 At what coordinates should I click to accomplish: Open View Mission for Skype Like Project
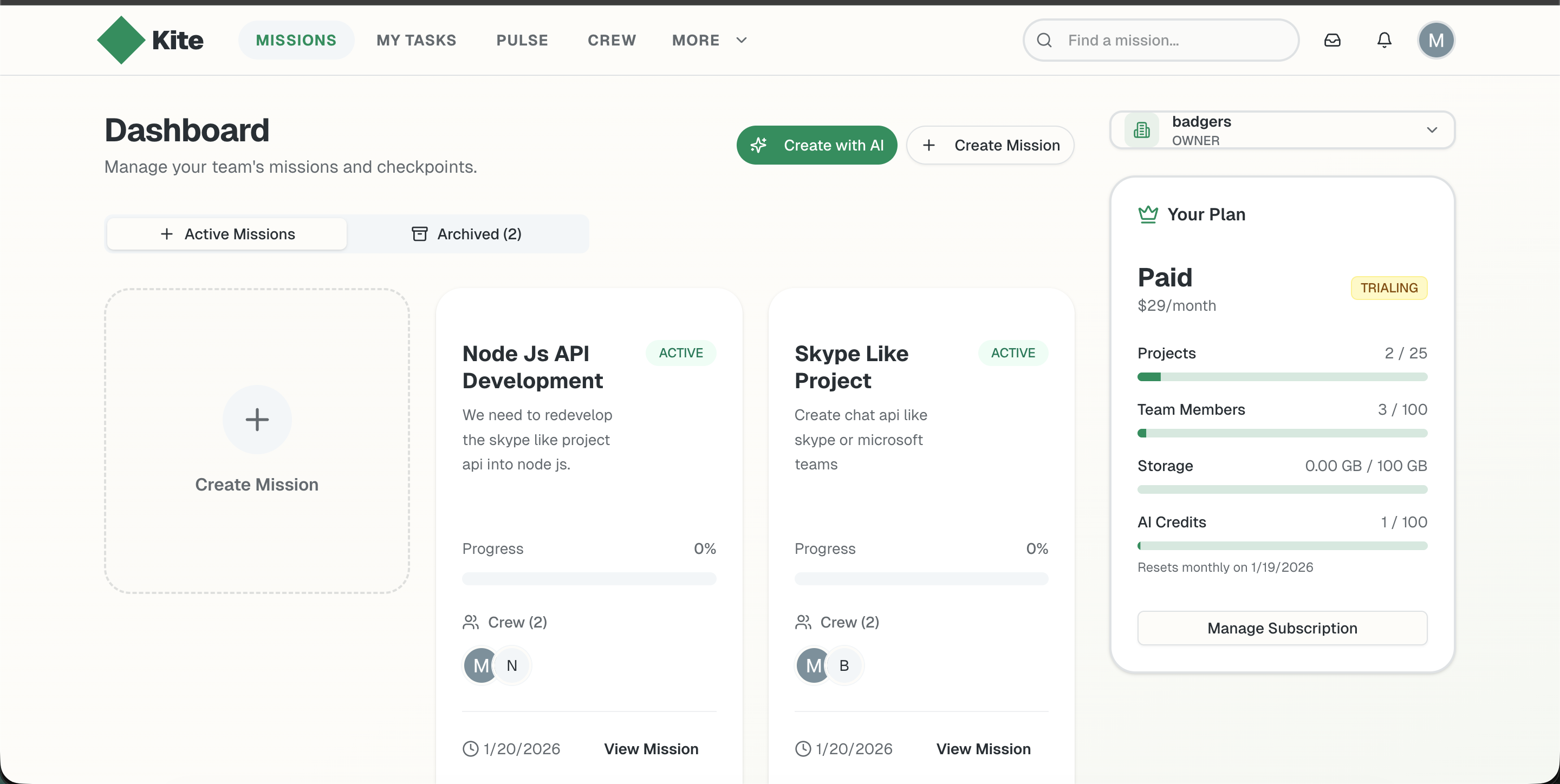983,748
